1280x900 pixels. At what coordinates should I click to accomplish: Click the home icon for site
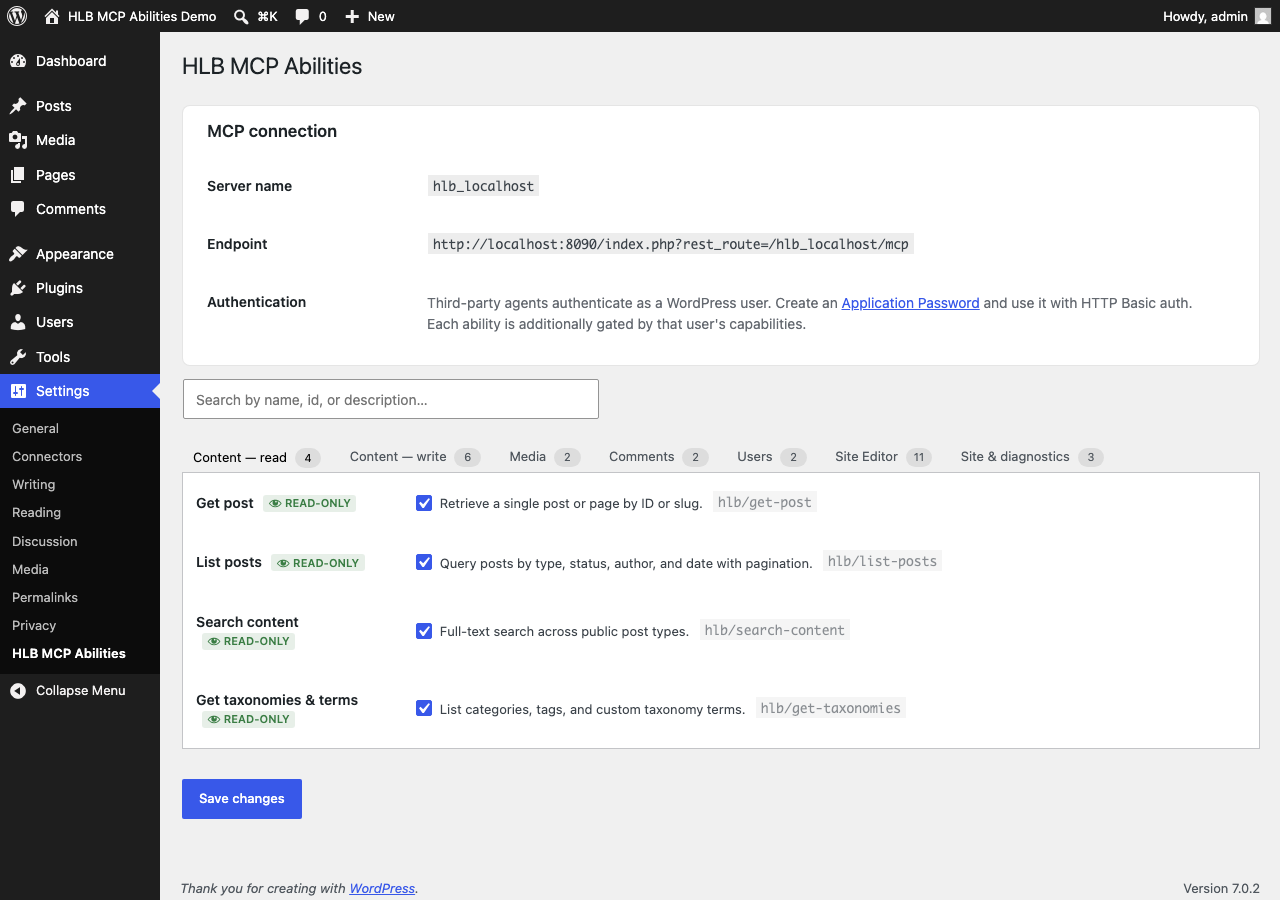(52, 16)
